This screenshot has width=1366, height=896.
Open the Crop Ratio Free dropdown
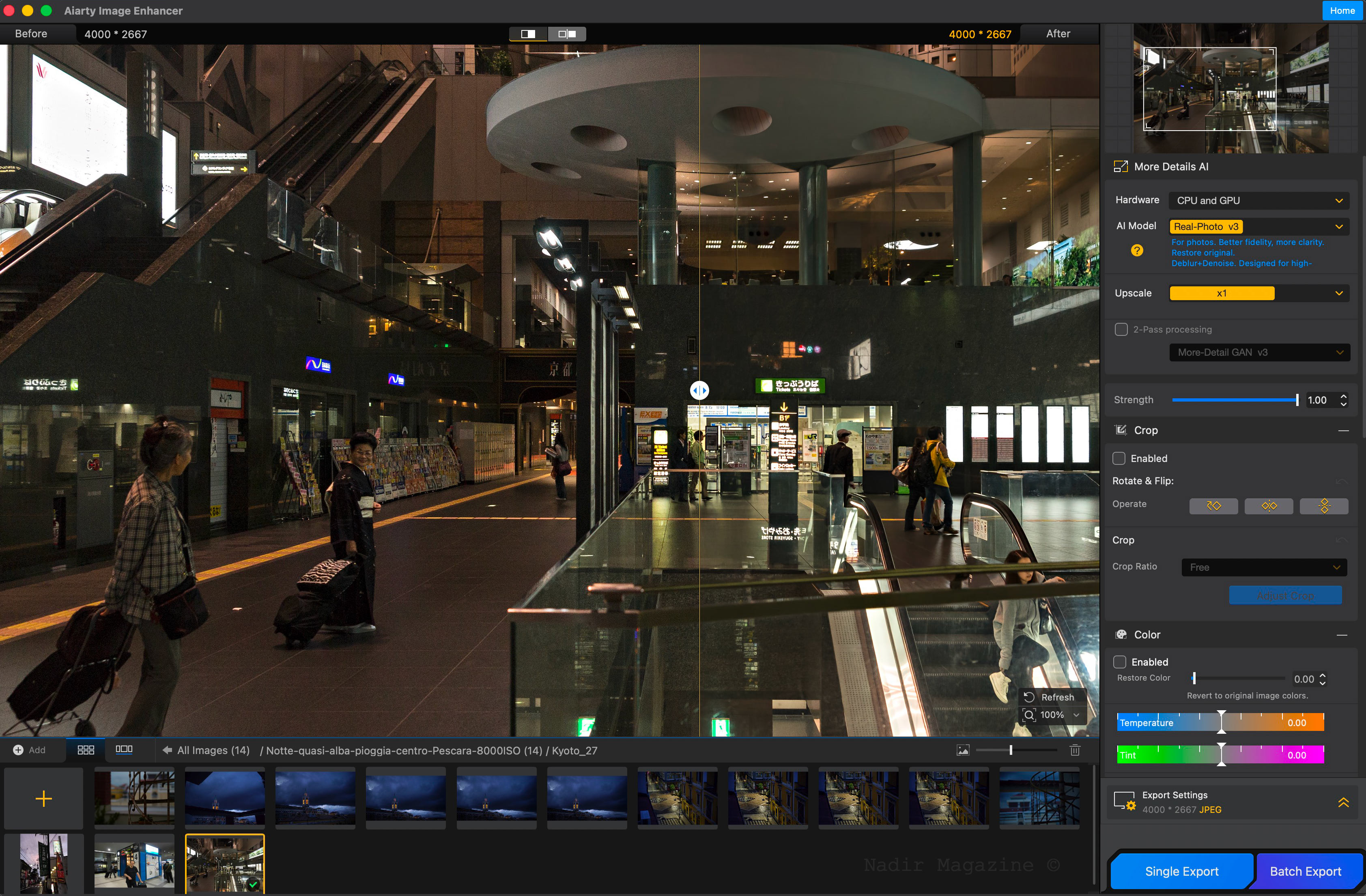pos(1264,567)
